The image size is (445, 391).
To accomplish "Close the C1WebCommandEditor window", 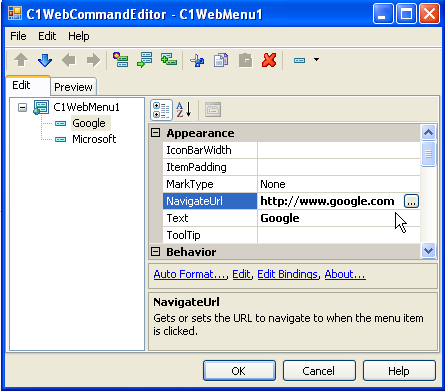I will pos(429,14).
